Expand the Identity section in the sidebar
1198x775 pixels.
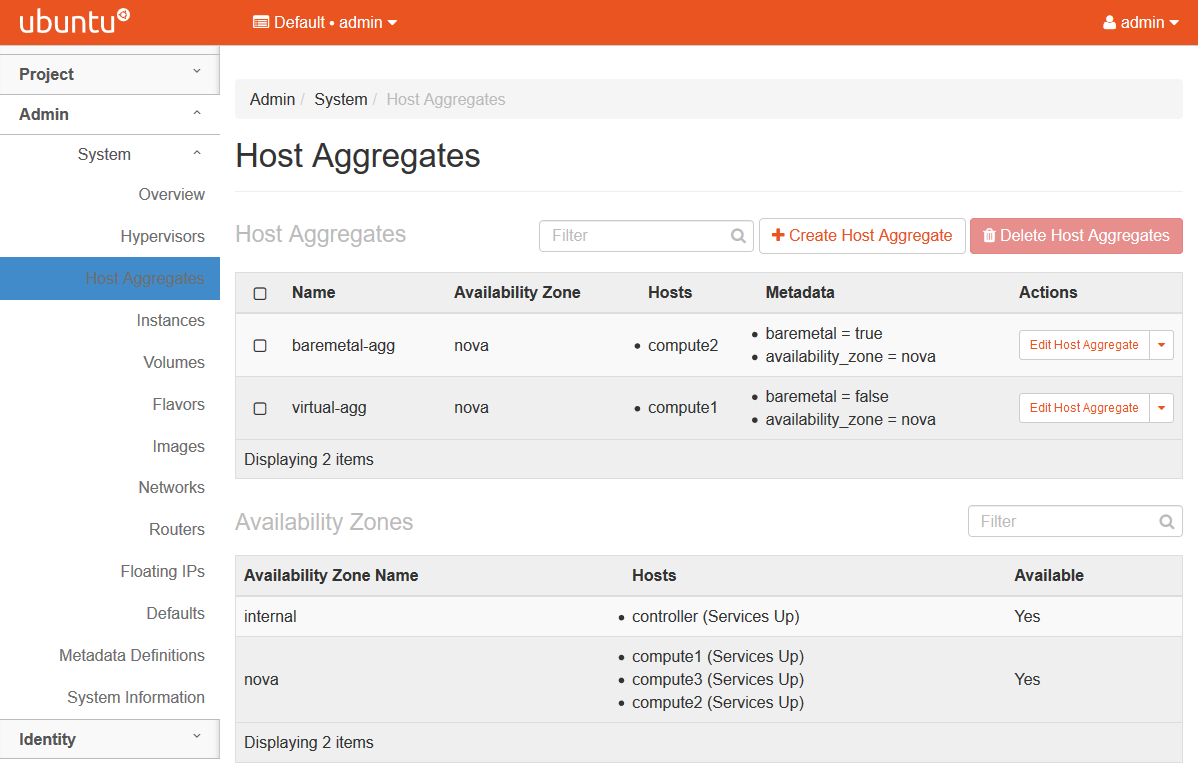(110, 739)
